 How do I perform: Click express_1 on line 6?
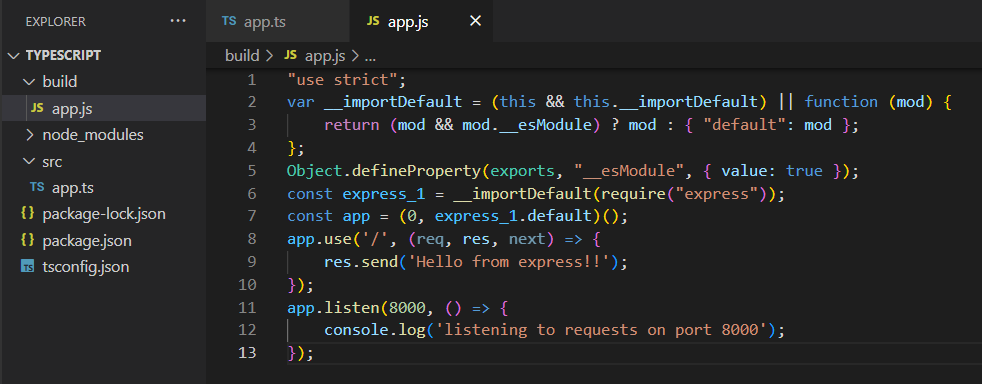click(x=384, y=194)
